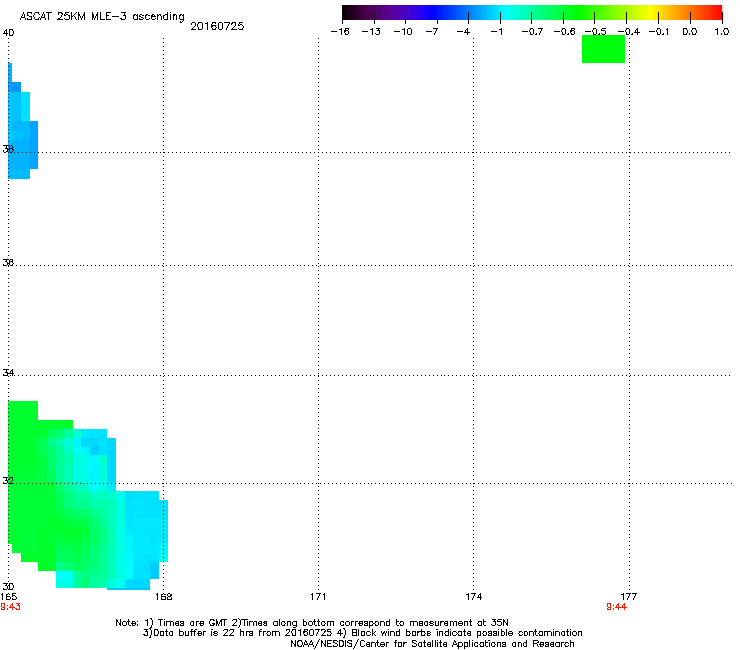Click the -13 color scale label

coord(371,32)
